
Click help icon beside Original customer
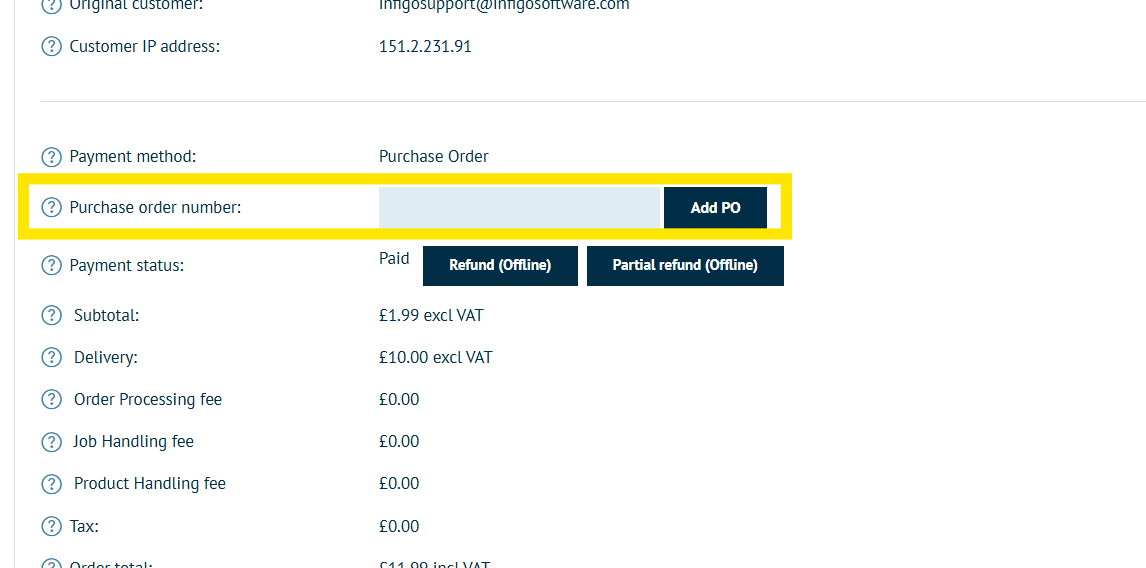click(x=51, y=6)
